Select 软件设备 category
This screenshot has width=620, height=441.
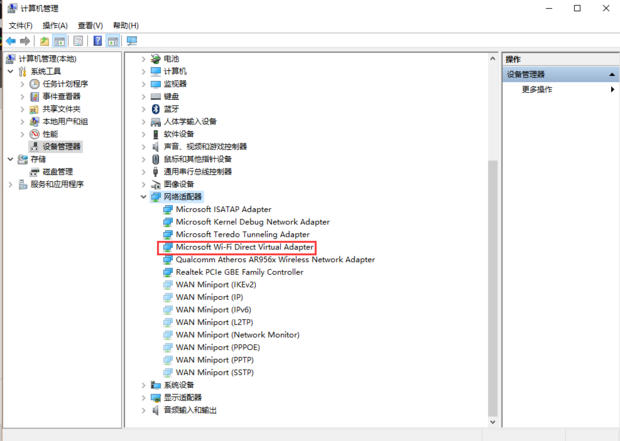pos(179,134)
